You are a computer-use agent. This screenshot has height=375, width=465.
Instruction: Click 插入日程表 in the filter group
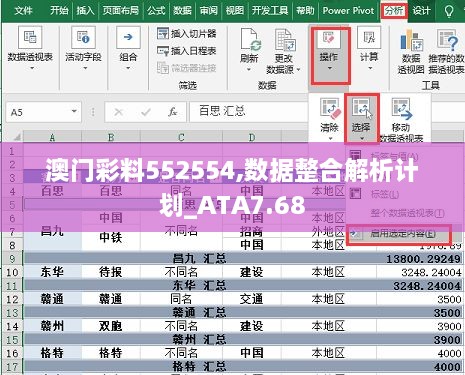[187, 51]
